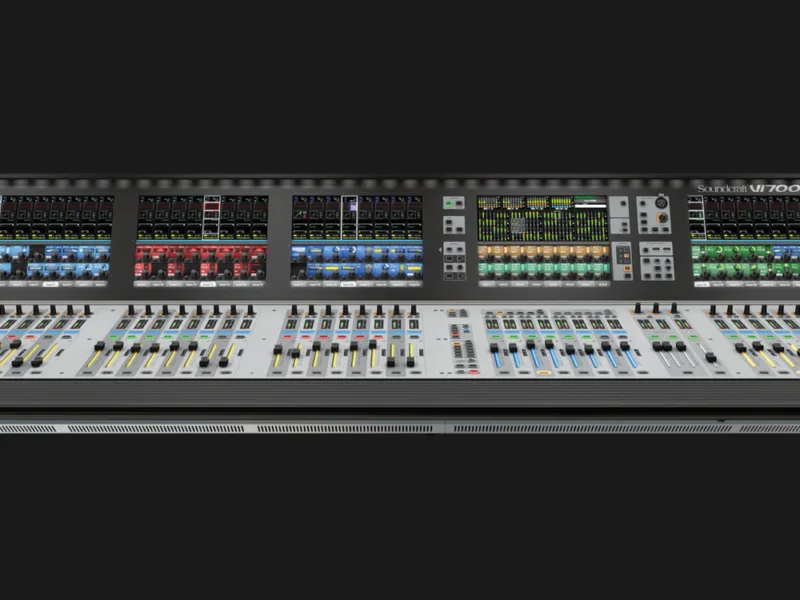Select the purple highlighted block on blue bank screen

point(353,206)
